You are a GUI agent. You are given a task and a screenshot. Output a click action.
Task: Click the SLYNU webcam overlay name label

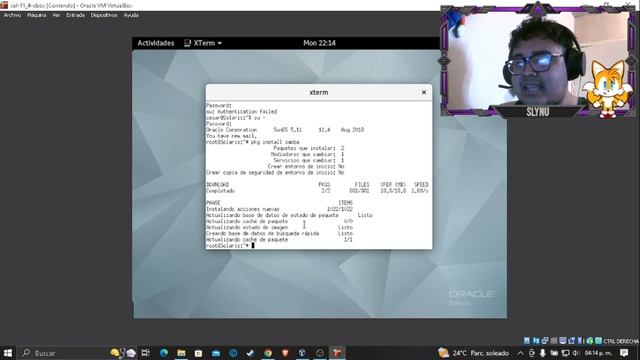[538, 111]
